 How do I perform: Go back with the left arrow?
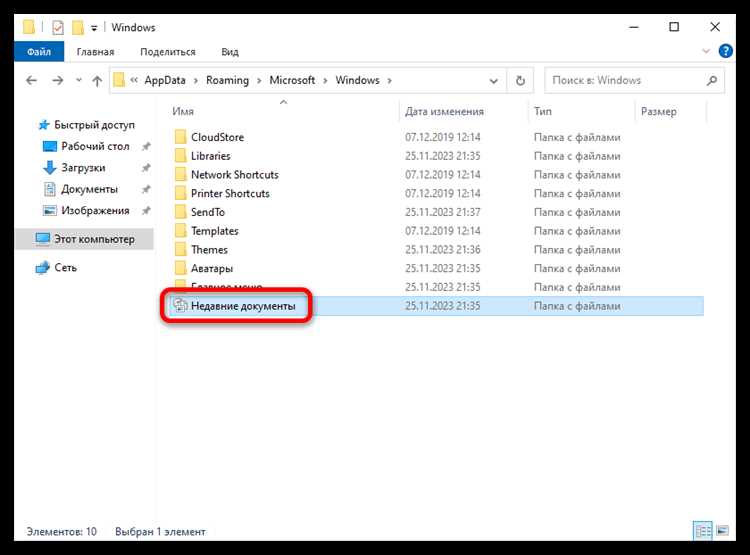[x=32, y=80]
